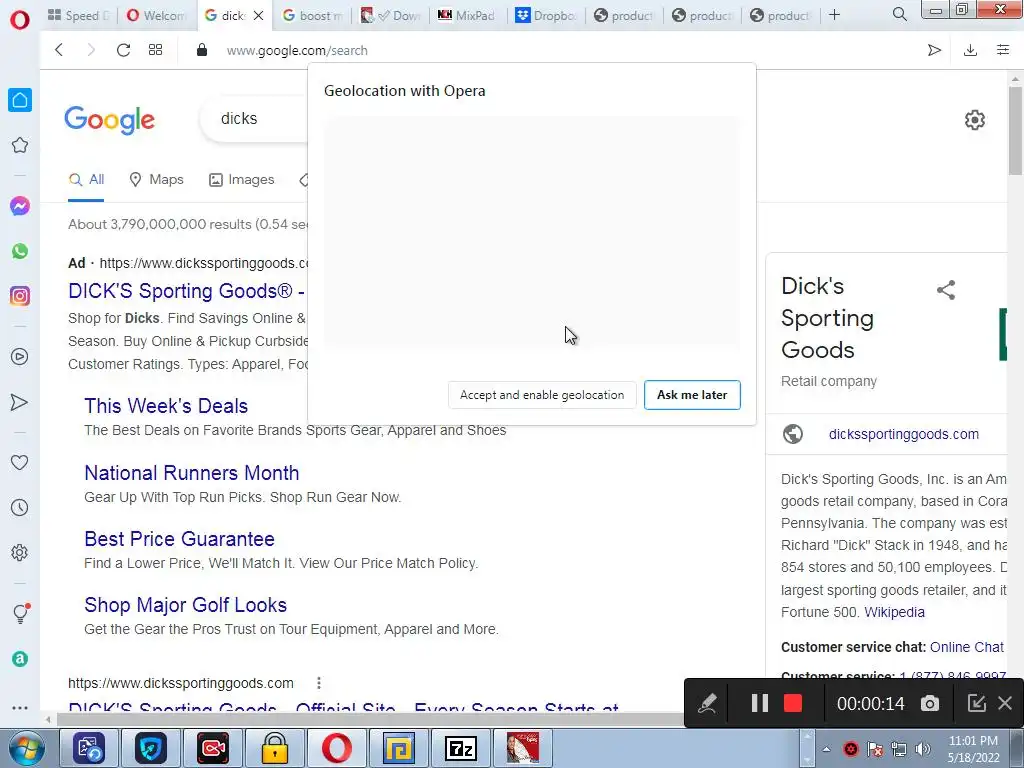Click the vertical page scrollbar thumb
Viewport: 1024px width, 768px height.
click(1015, 131)
